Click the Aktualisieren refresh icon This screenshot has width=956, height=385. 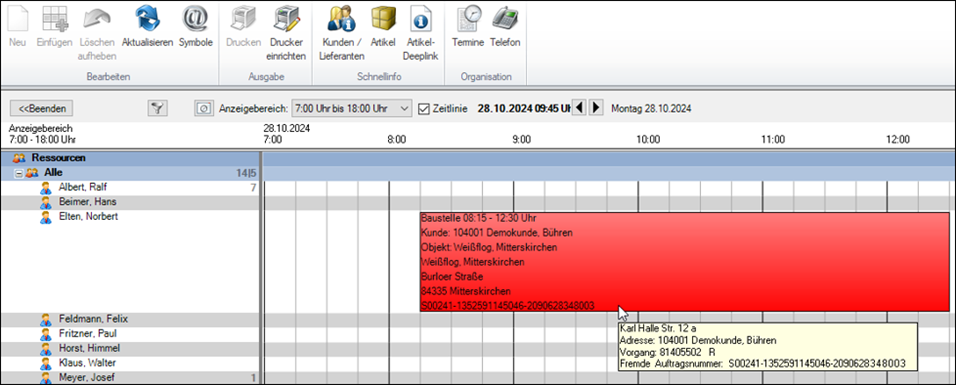(147, 18)
